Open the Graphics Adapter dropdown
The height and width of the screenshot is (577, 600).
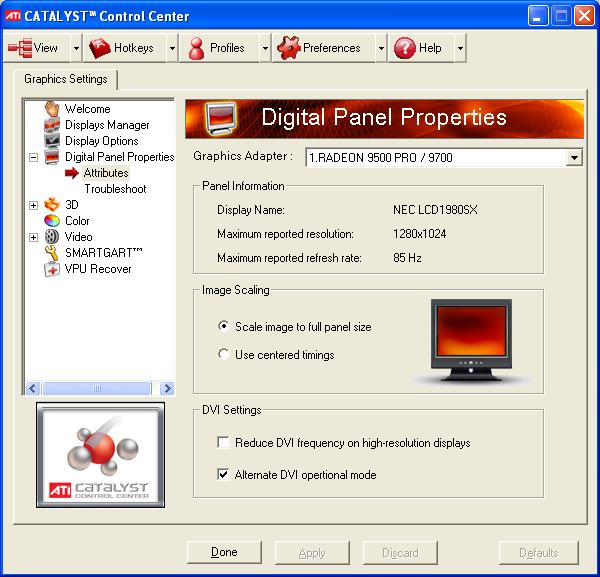[574, 158]
